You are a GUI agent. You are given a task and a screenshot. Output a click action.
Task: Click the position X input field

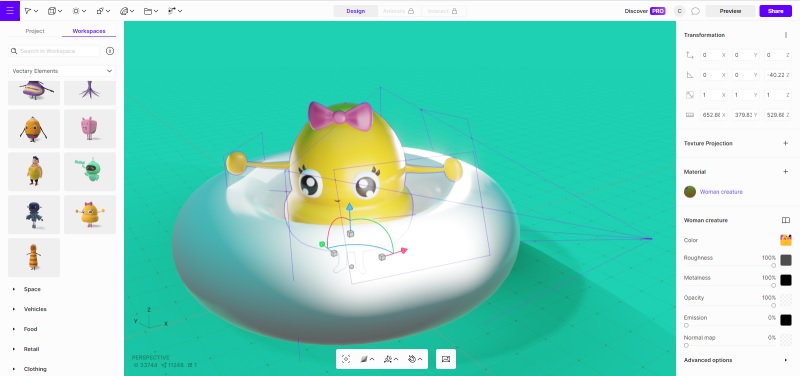click(713, 55)
